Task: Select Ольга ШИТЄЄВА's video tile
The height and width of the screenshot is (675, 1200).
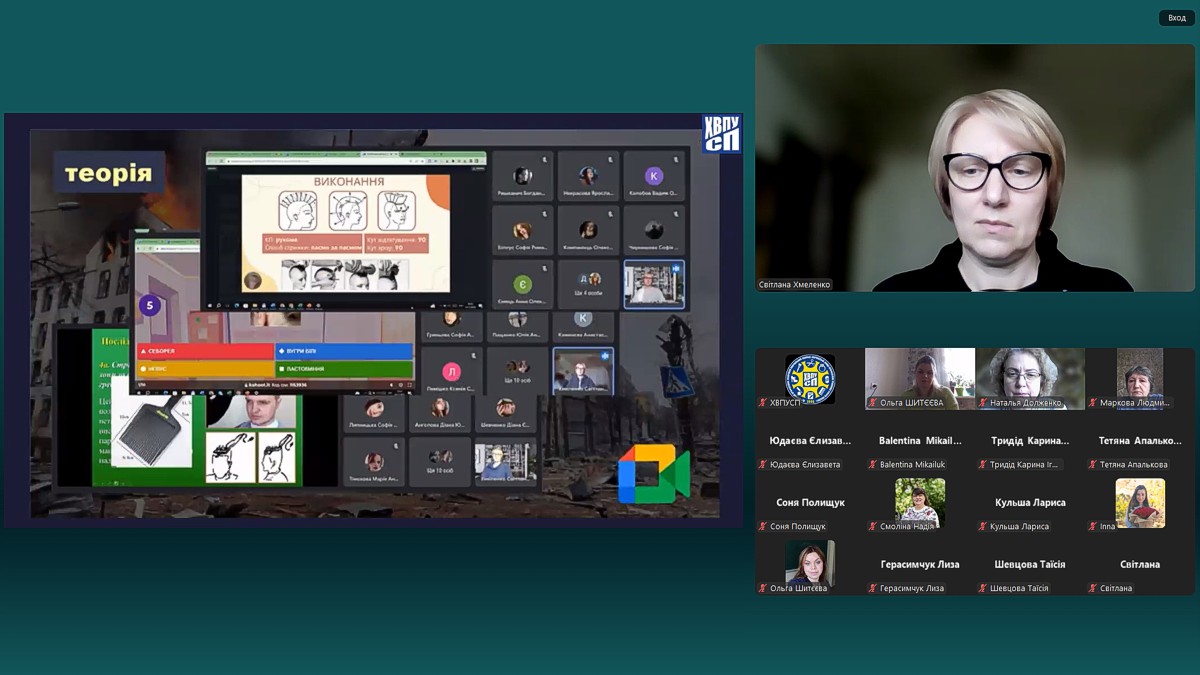Action: (x=920, y=378)
